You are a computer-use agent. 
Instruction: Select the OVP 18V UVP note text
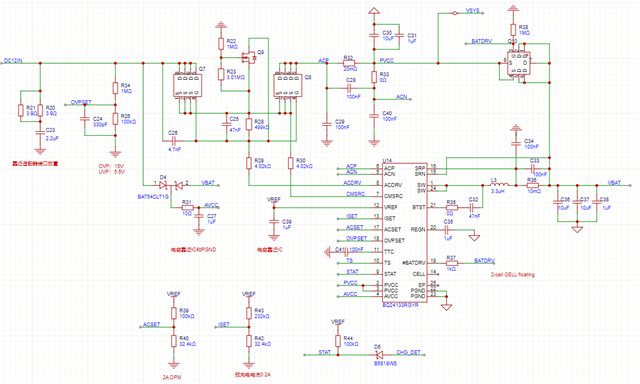111,169
